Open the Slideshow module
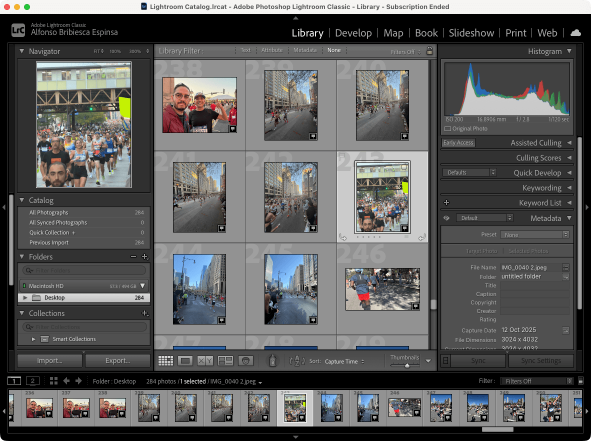Viewport: 591px width, 441px height. pyautogui.click(x=471, y=33)
